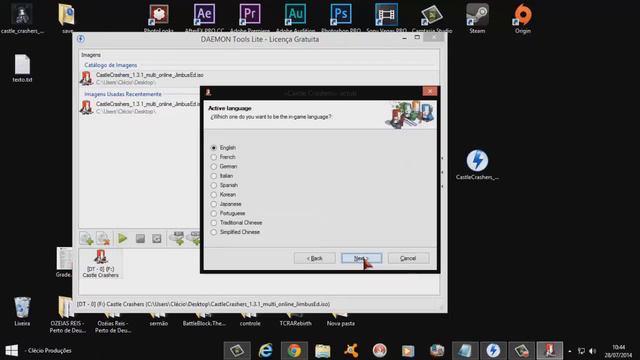Open Steam desktop shortcut
This screenshot has height=360, width=640.
[477, 18]
